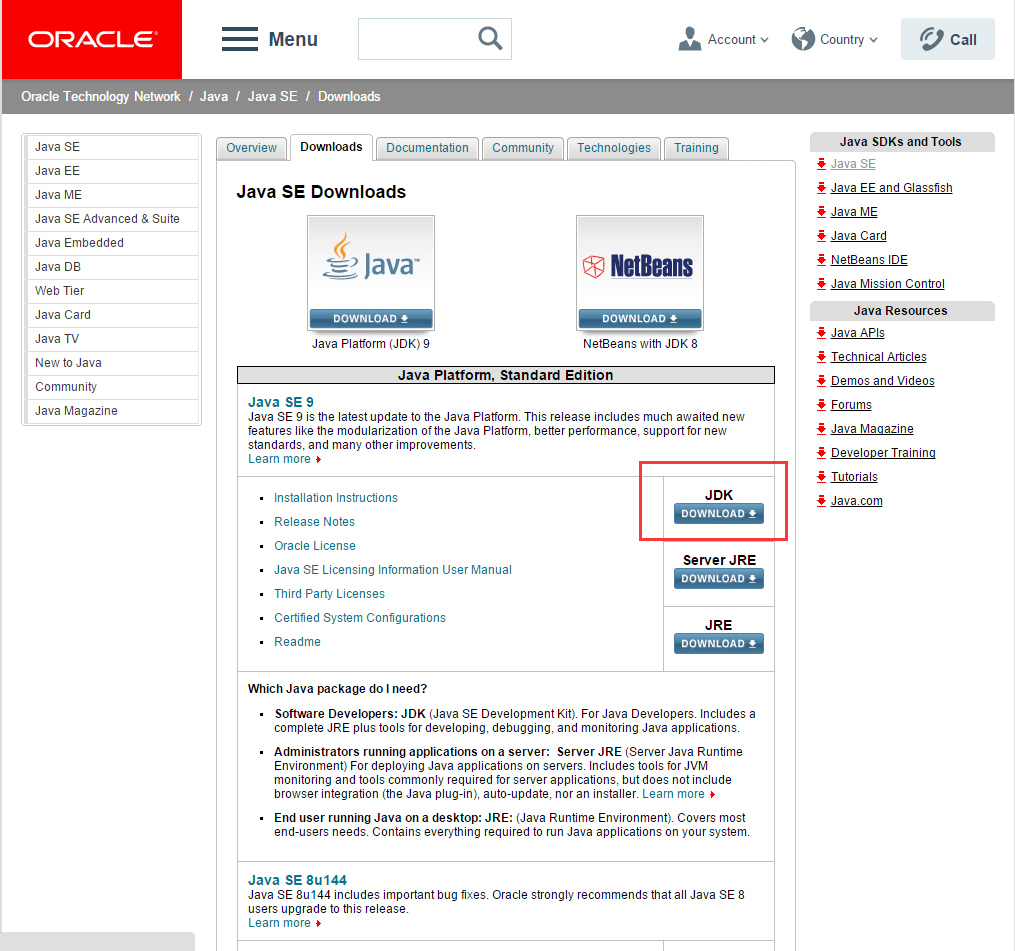Open Developer Training link
The image size is (1015, 951).
883,453
